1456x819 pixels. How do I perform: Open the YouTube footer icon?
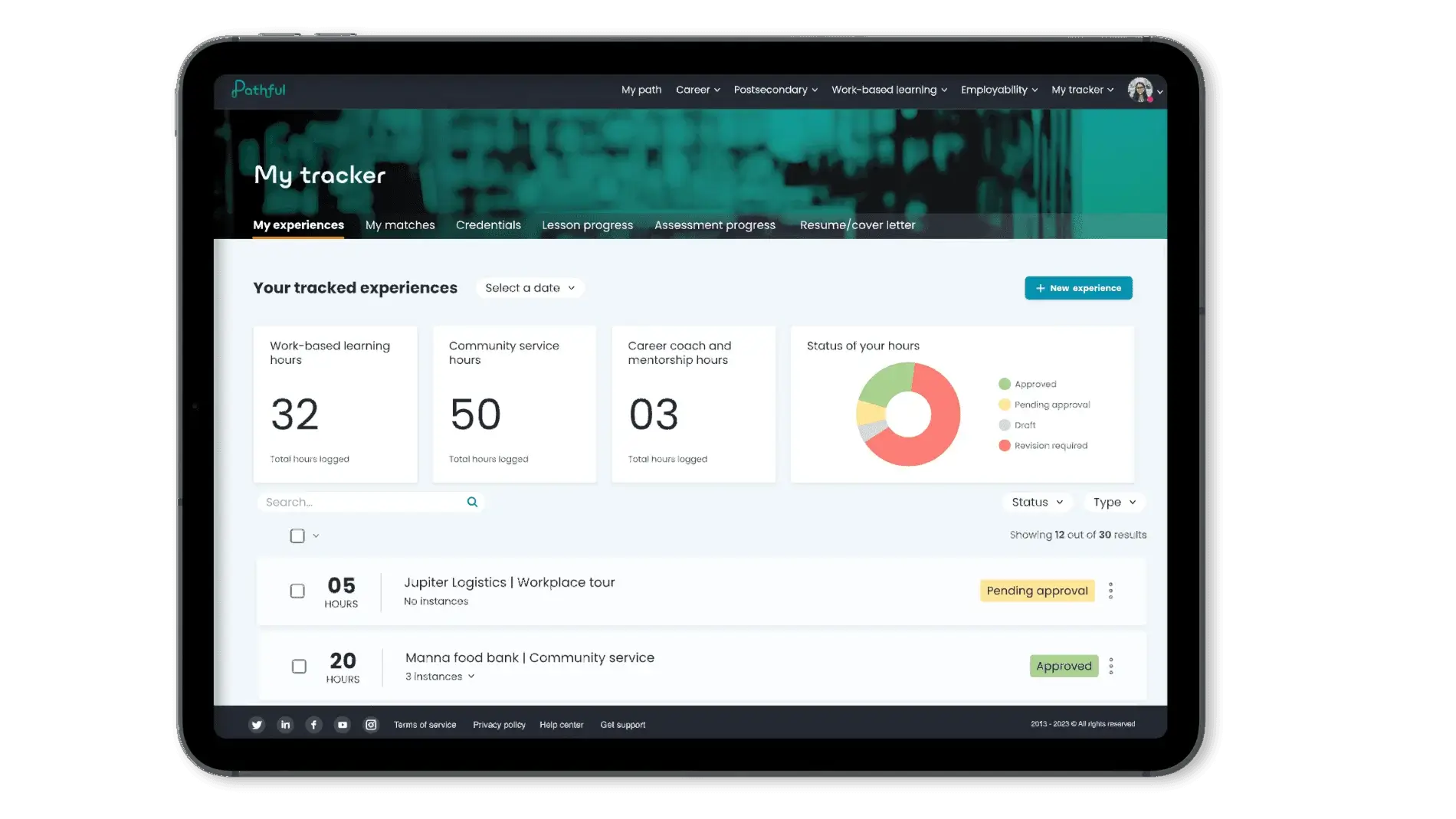click(x=343, y=725)
